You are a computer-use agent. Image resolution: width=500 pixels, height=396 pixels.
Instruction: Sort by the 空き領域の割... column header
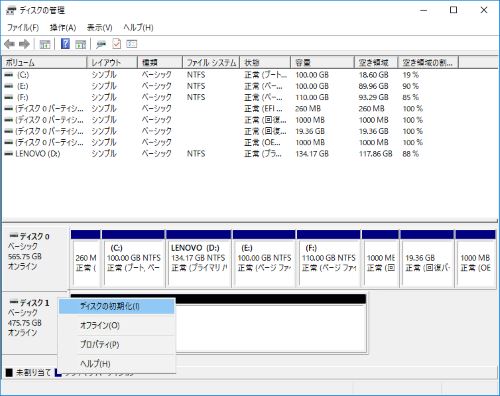[x=428, y=62]
